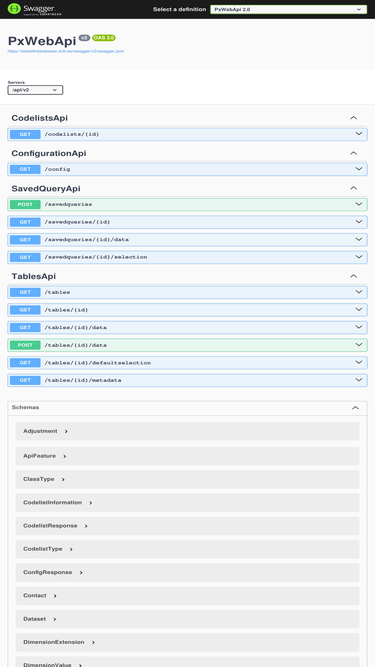Expand the CodelistType schema
Viewport: 375px width, 667px height.
click(x=48, y=549)
